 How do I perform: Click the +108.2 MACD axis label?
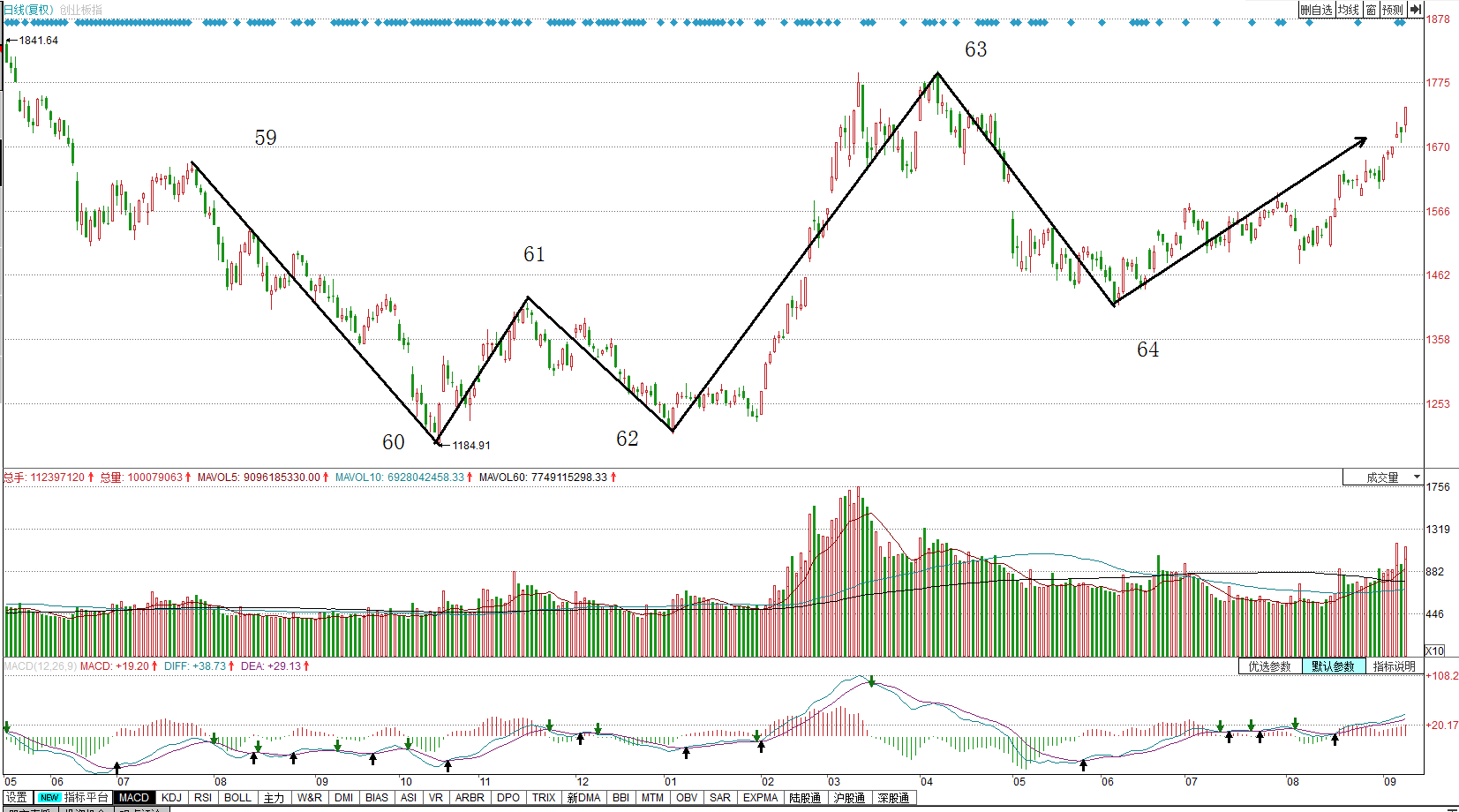pyautogui.click(x=1441, y=676)
